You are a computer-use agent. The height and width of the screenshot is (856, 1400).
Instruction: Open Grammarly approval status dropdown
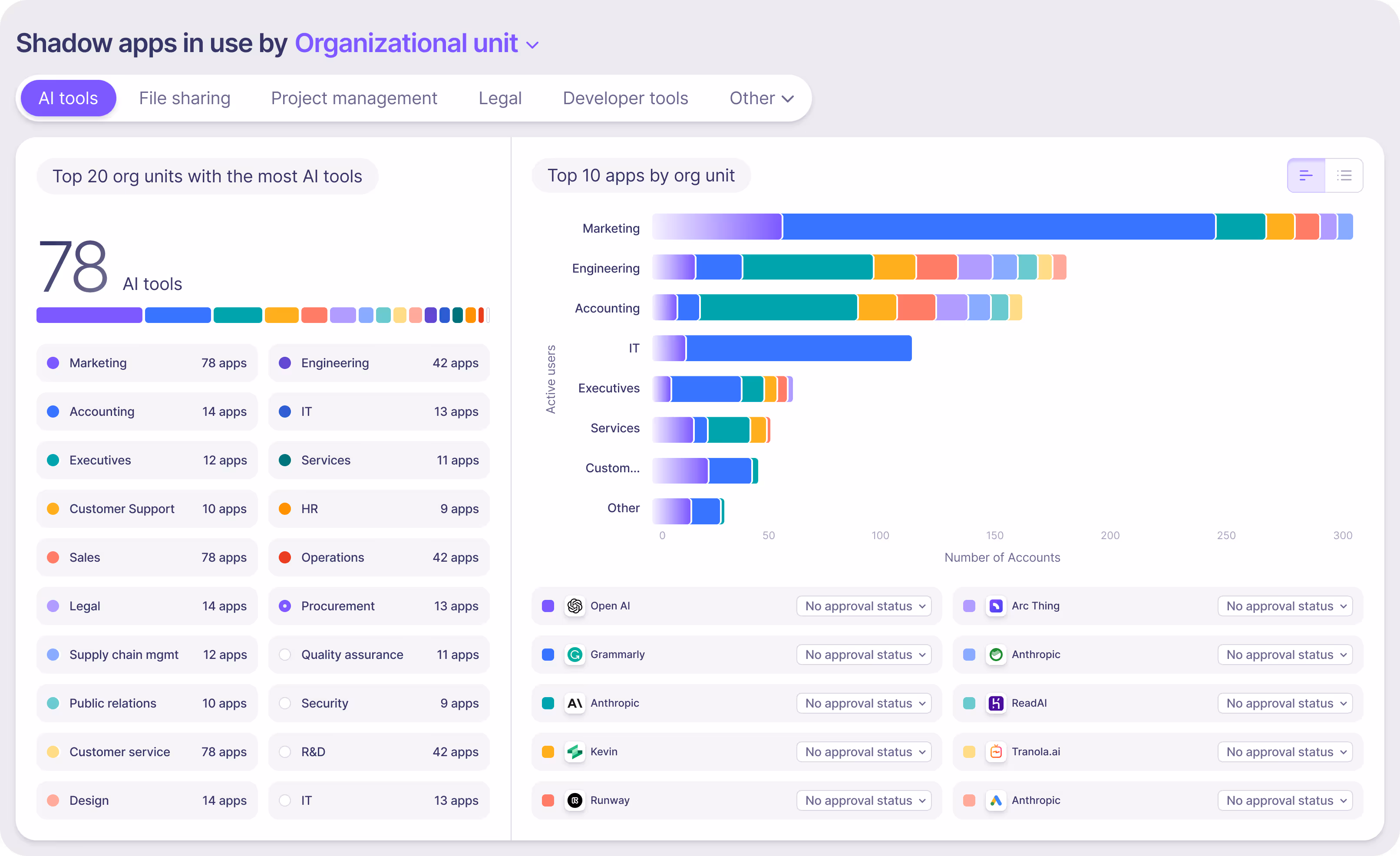click(x=864, y=655)
